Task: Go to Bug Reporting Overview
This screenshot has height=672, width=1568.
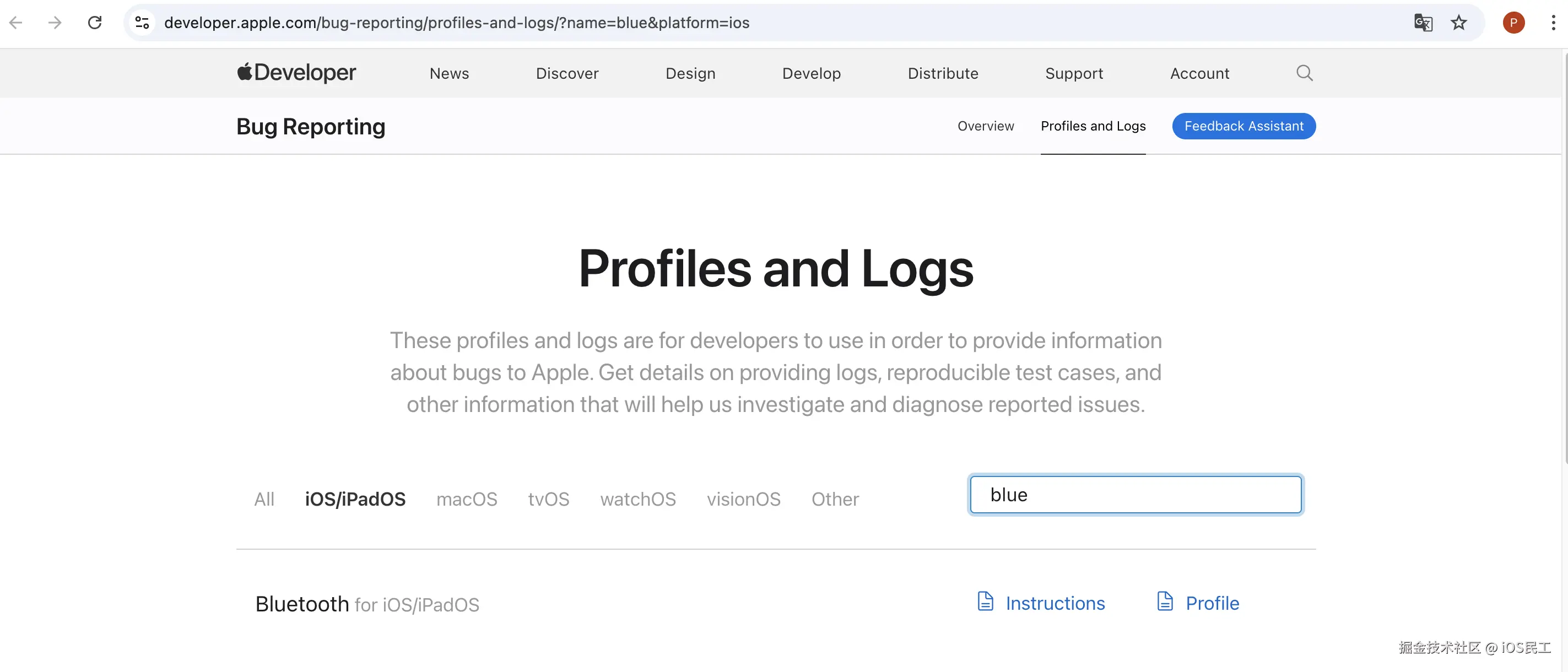Action: pyautogui.click(x=986, y=126)
